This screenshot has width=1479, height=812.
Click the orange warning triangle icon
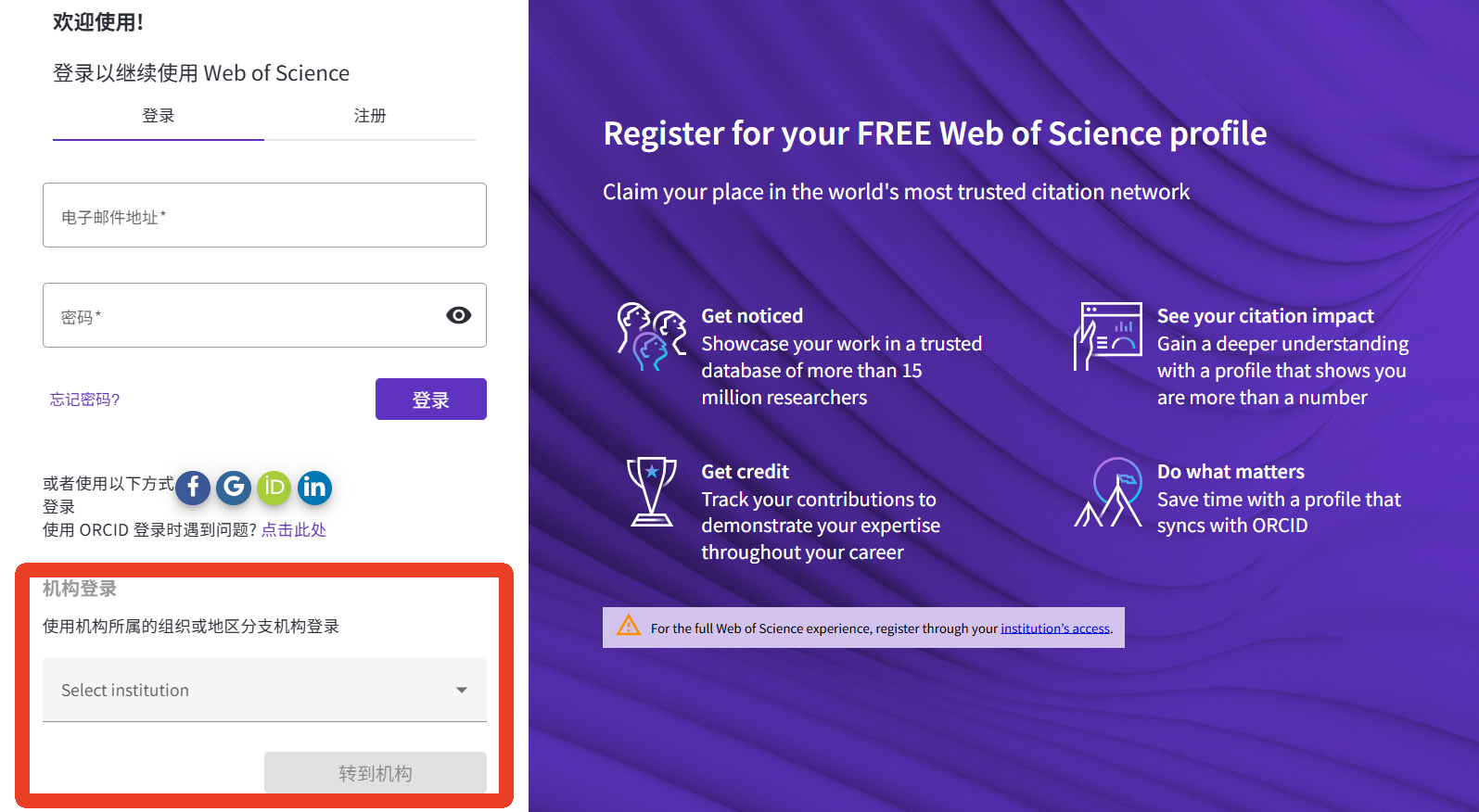pos(629,626)
